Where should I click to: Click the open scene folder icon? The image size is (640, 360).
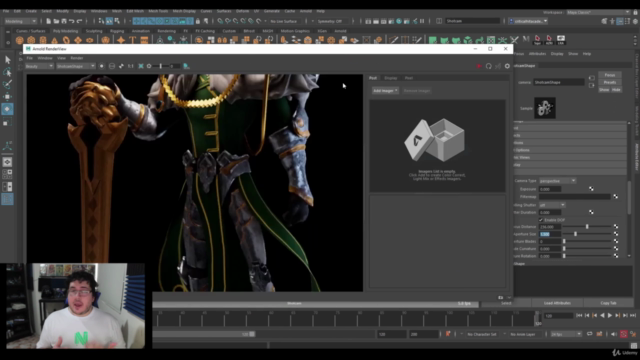coord(56,21)
